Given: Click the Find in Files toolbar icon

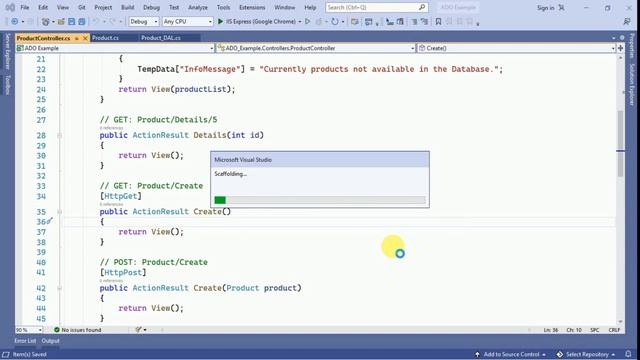Looking at the screenshot, I should click(354, 22).
